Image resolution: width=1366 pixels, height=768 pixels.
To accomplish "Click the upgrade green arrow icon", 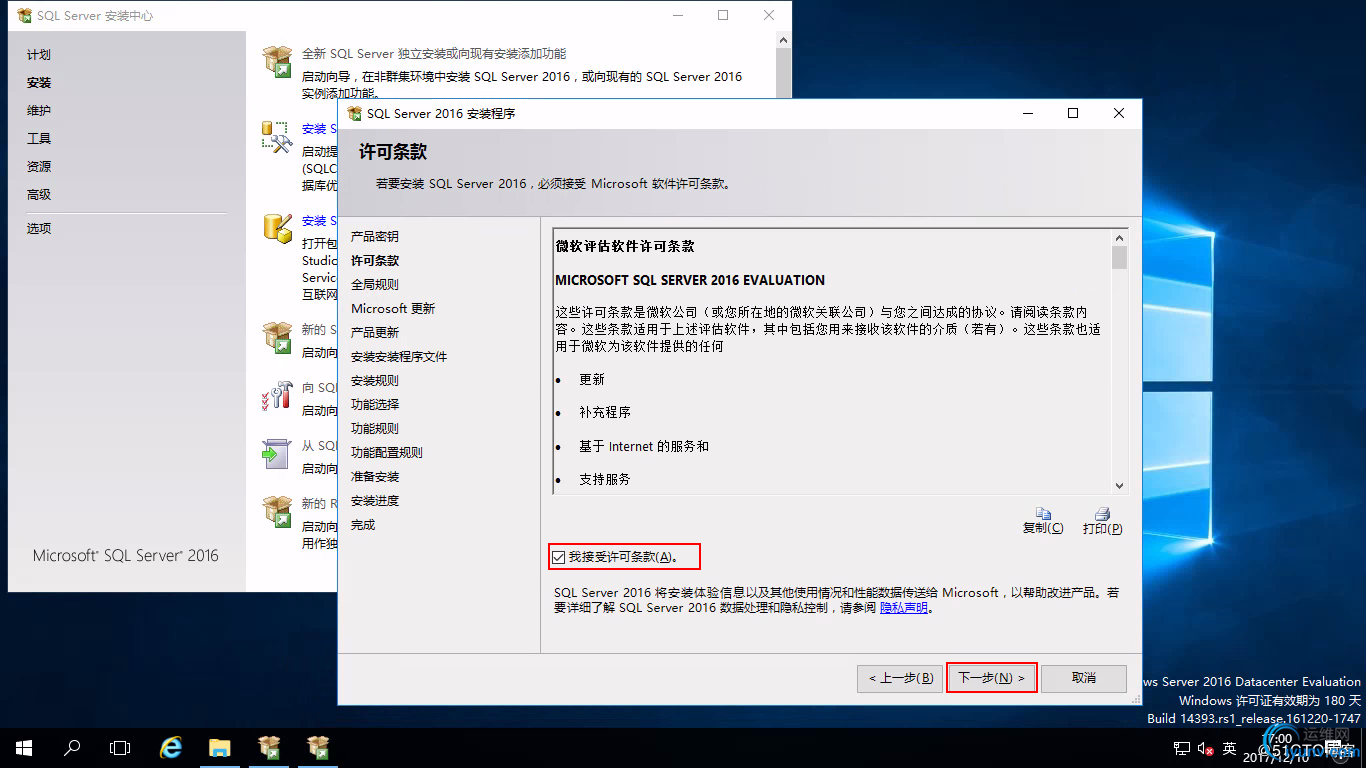I will (x=276, y=454).
